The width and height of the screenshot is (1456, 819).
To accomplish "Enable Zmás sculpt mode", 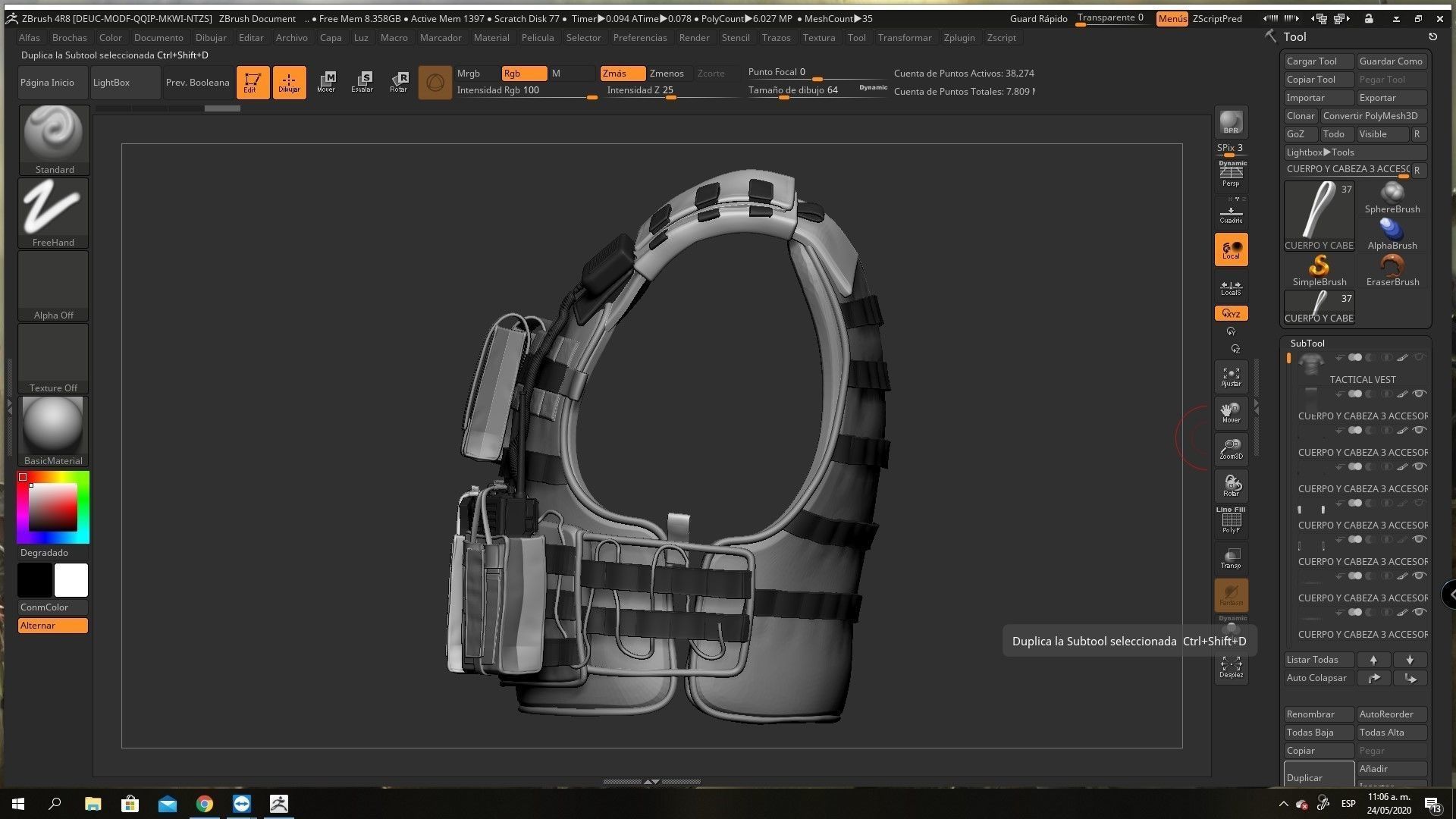I will pyautogui.click(x=623, y=74).
